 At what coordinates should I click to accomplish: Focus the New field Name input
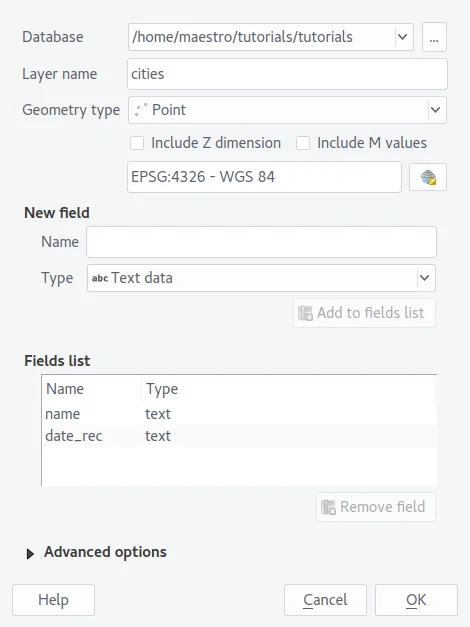pos(261,242)
